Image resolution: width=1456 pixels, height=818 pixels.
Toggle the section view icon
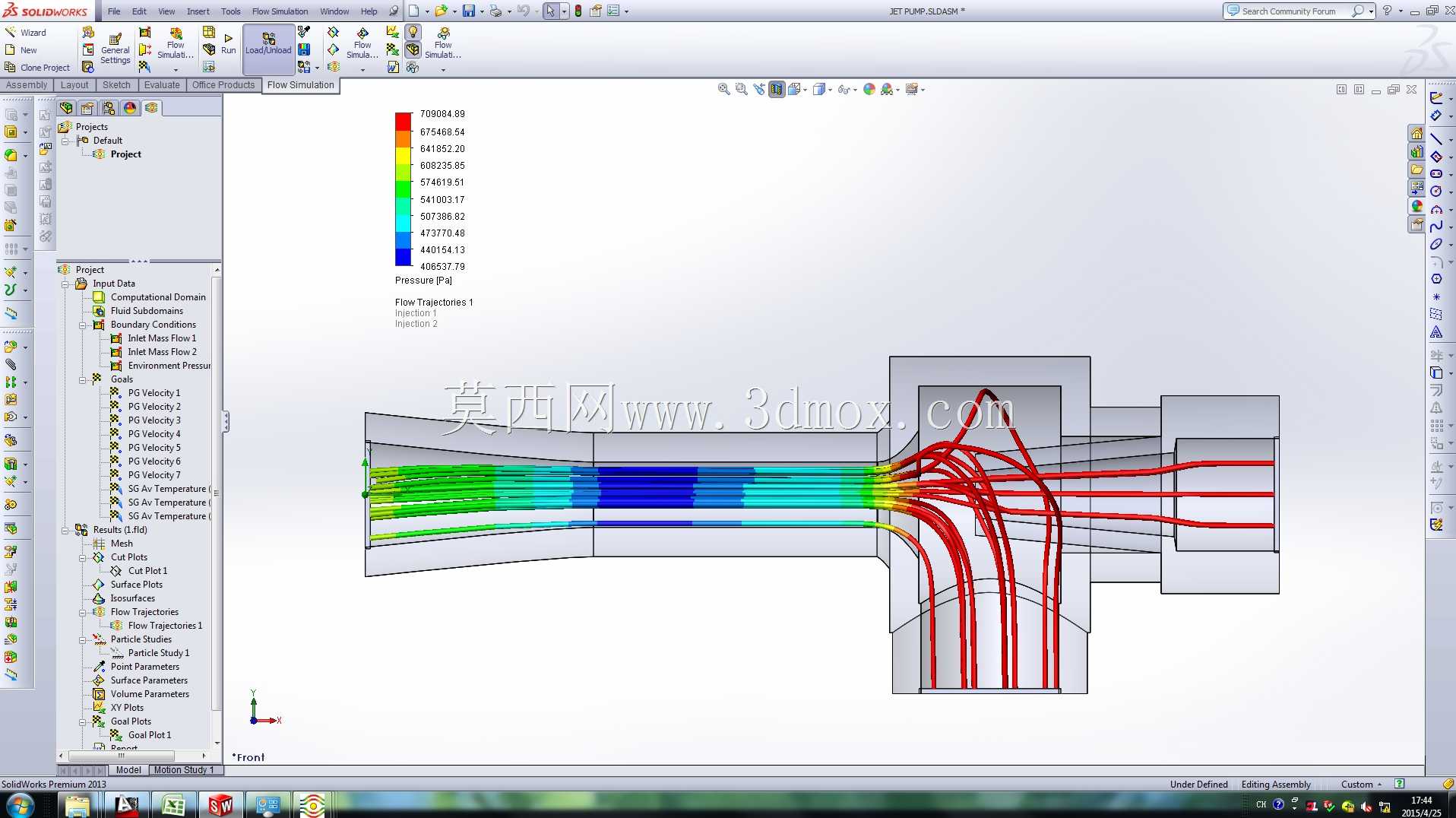click(x=776, y=90)
